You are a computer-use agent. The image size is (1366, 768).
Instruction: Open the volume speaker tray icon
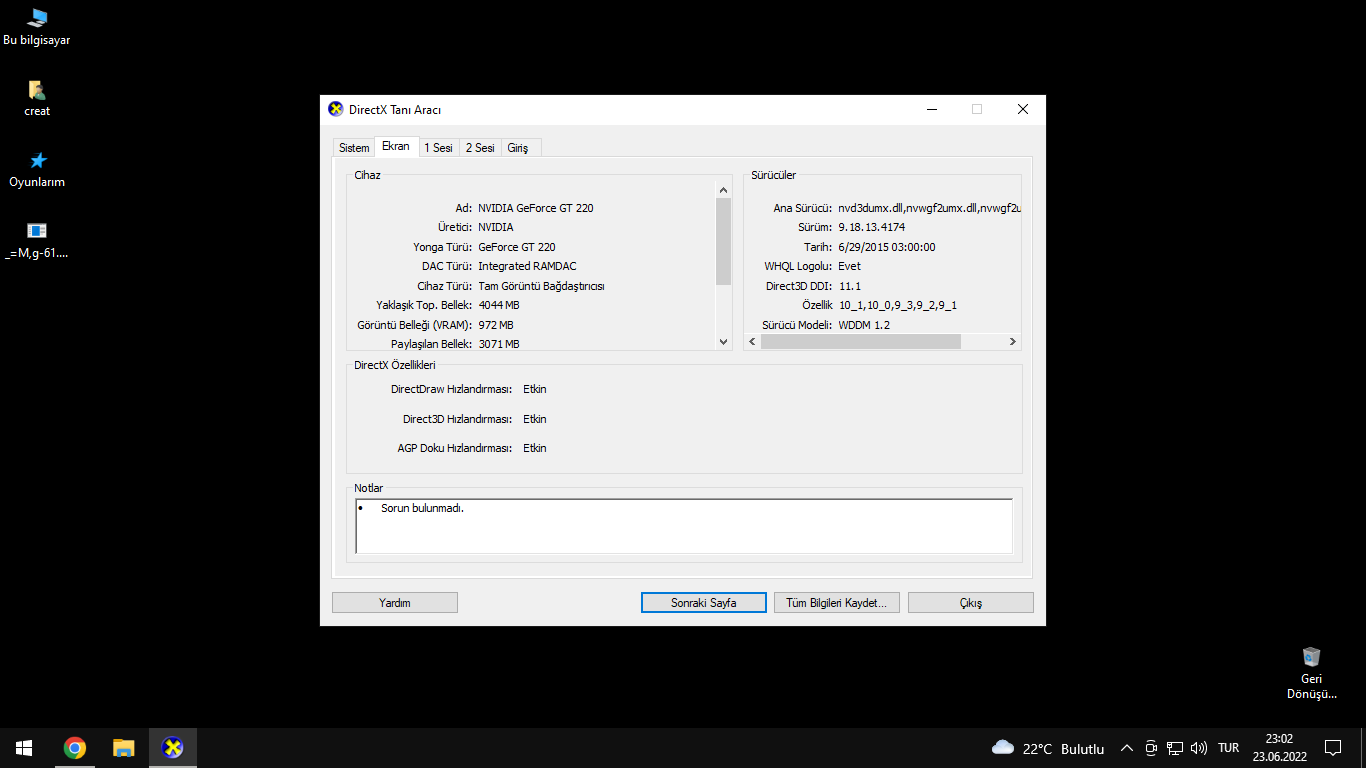click(1199, 748)
